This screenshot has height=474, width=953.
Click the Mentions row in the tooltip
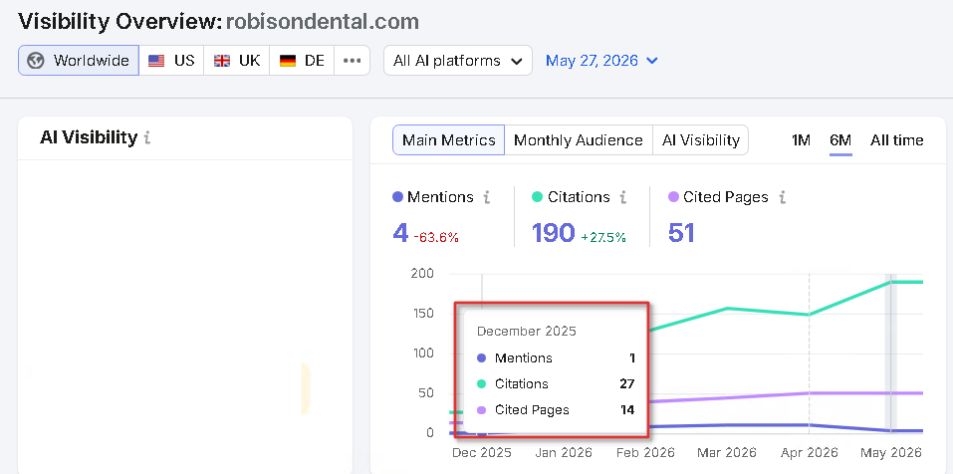click(x=556, y=358)
